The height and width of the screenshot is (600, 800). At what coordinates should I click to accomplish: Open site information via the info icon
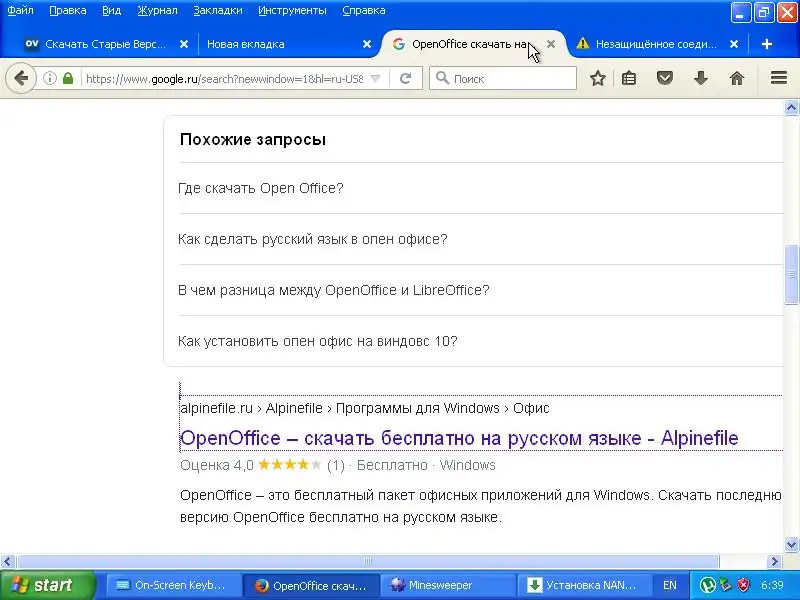coord(49,78)
